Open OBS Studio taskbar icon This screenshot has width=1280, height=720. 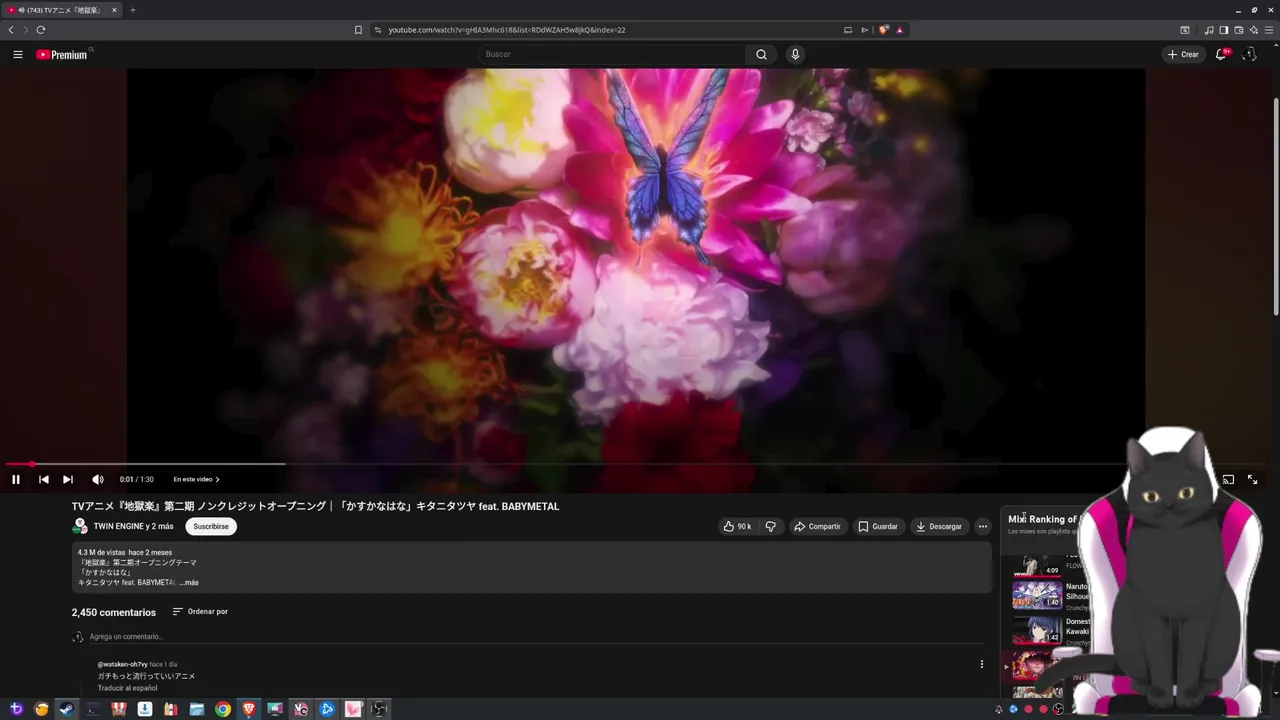(379, 709)
